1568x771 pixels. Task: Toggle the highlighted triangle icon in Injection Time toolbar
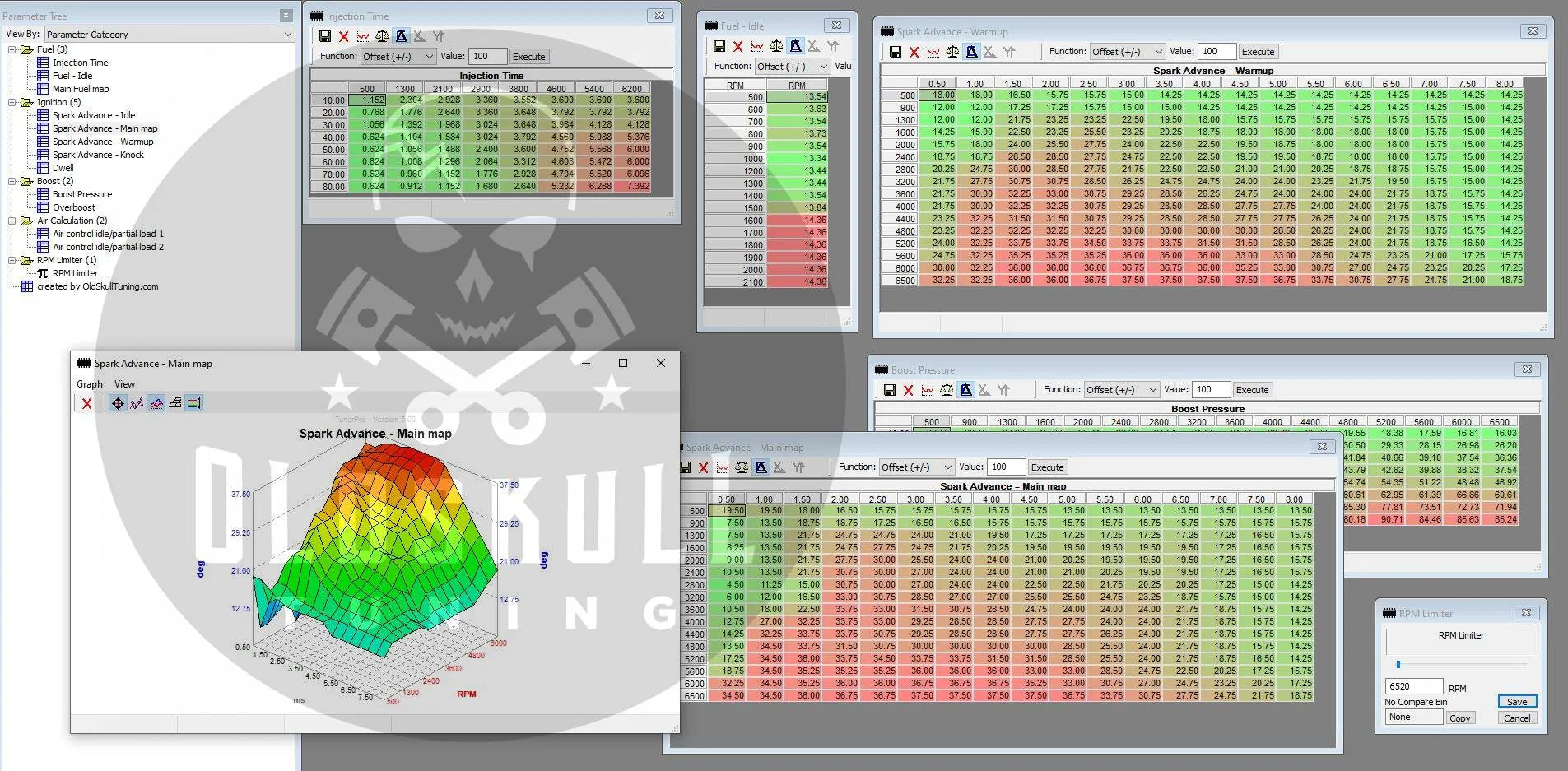401,36
